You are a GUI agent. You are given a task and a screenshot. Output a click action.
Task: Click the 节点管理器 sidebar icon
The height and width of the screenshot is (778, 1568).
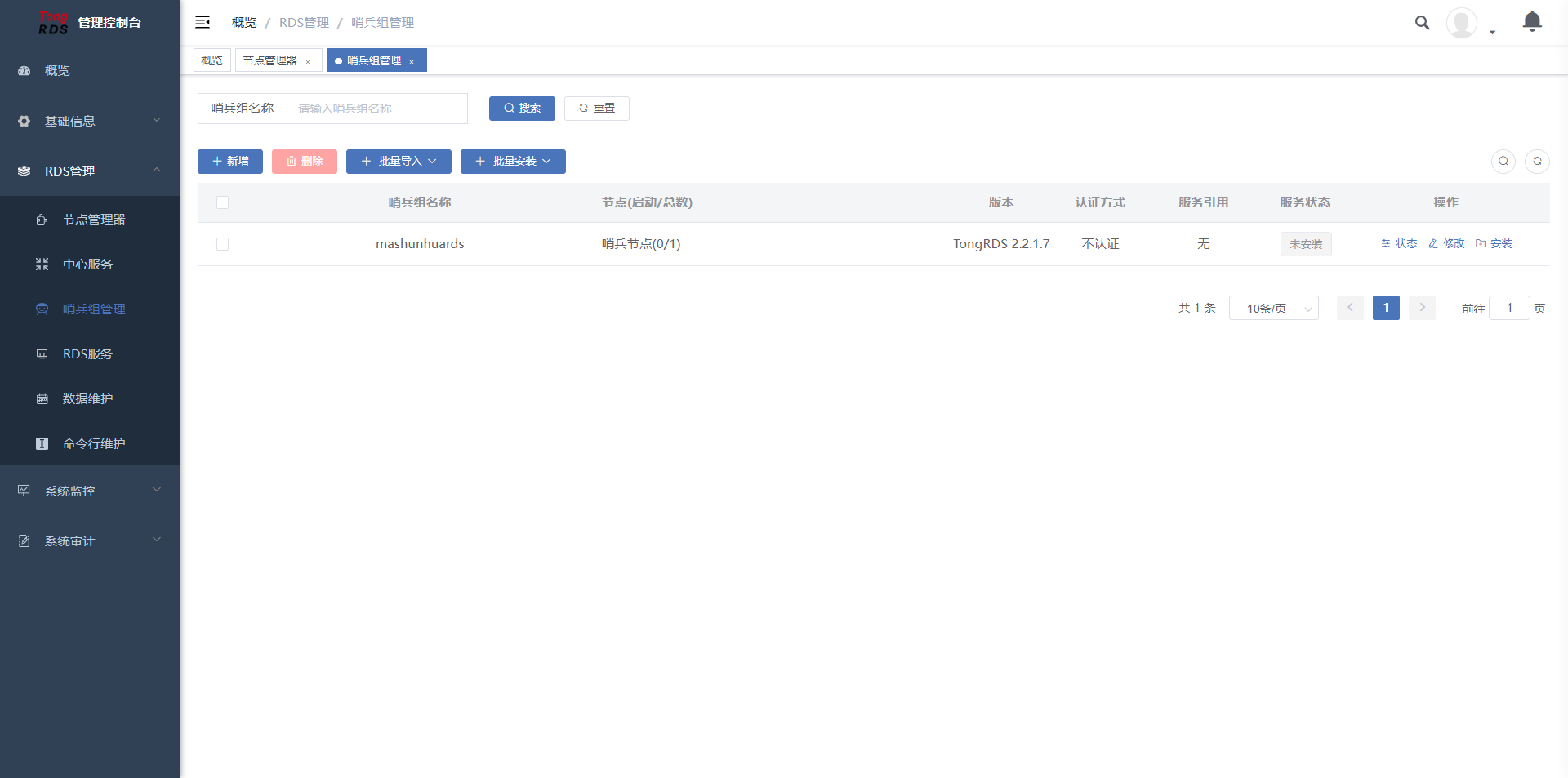tap(42, 220)
